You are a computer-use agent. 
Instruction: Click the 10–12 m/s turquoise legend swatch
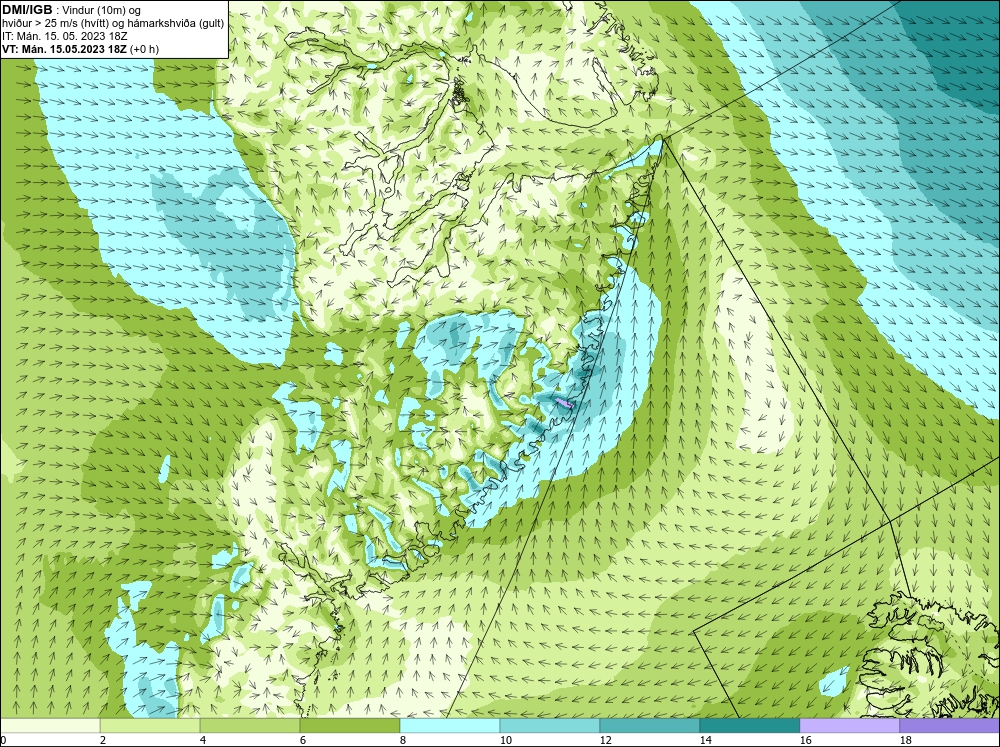click(549, 725)
